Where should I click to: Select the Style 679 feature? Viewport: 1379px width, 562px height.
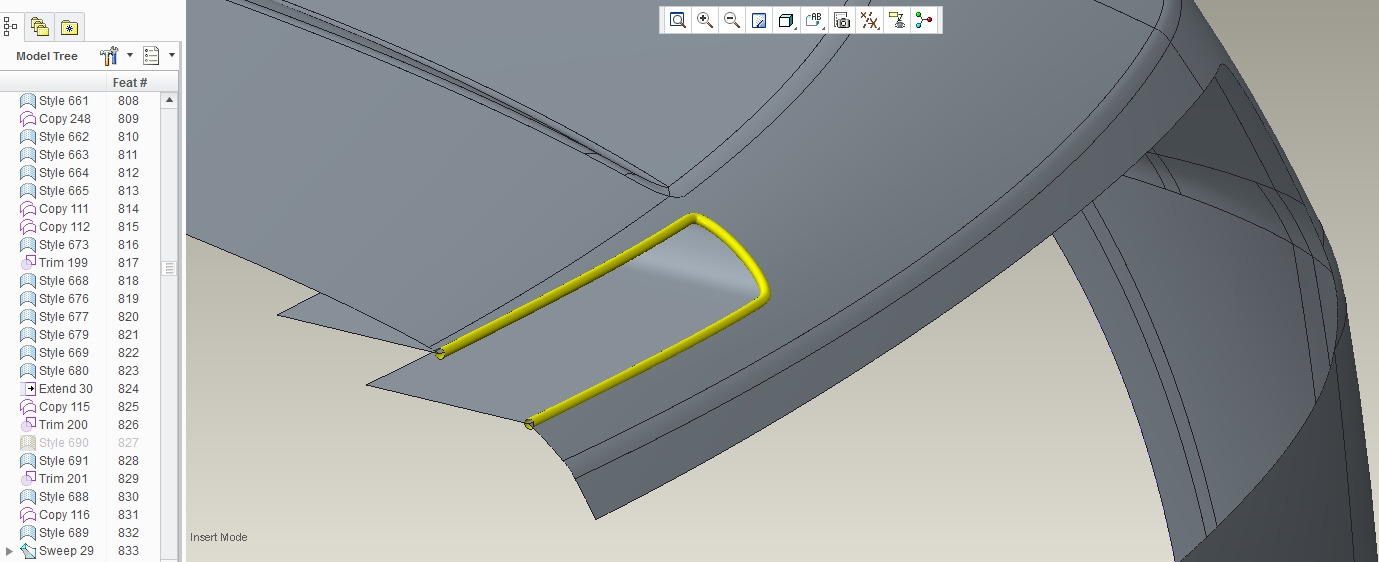pyautogui.click(x=64, y=335)
